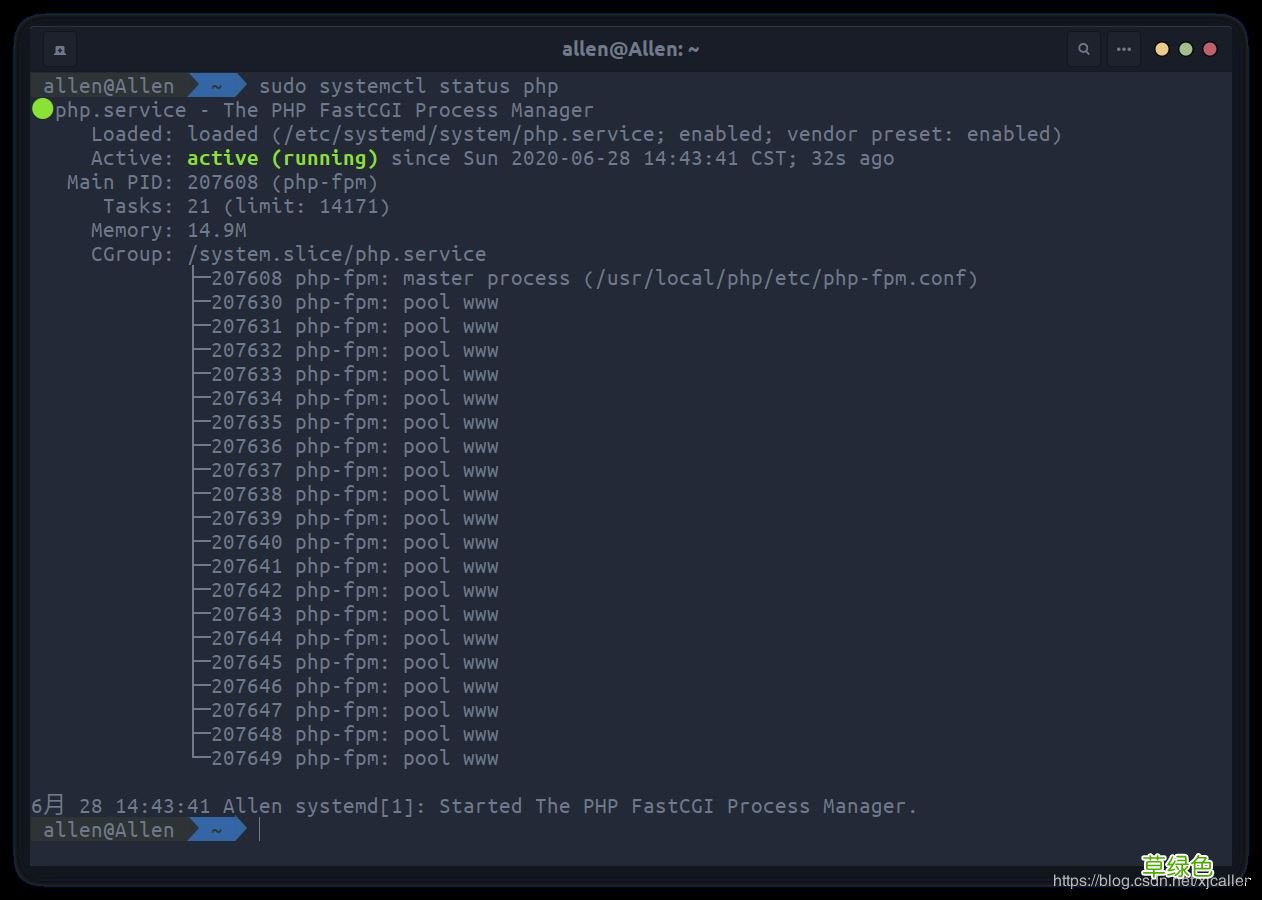Select the allen@Allen prompt label

tap(110, 86)
